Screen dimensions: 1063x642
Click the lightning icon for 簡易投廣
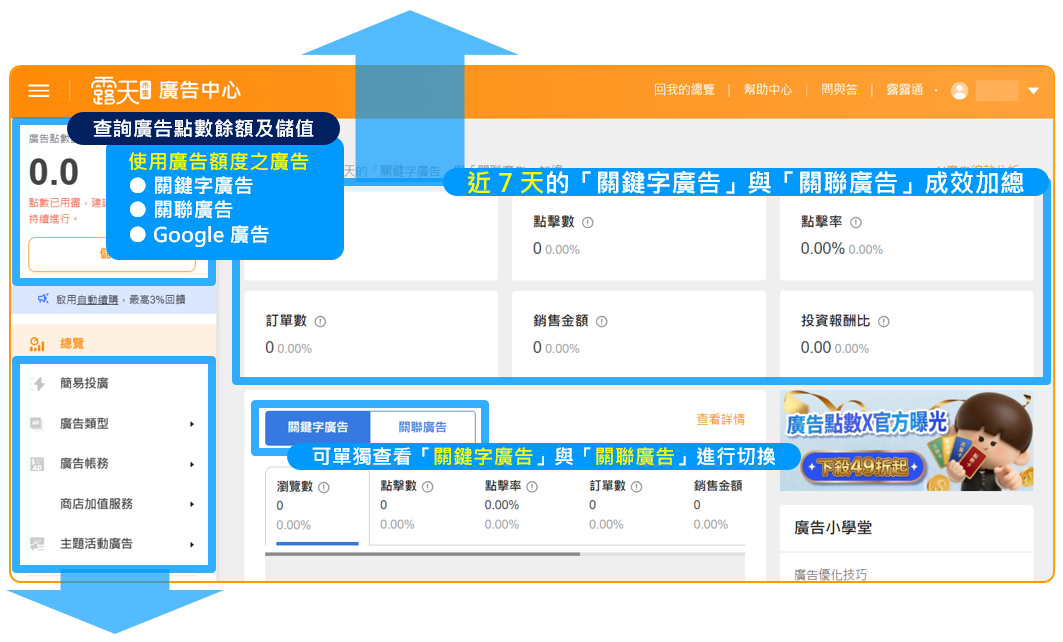pos(37,383)
